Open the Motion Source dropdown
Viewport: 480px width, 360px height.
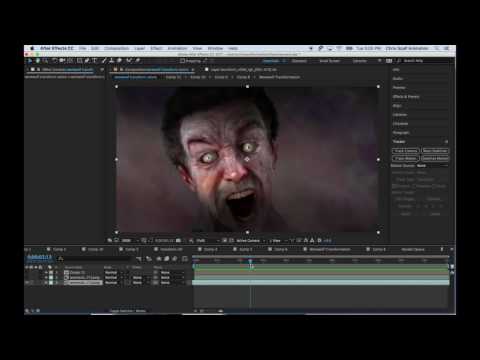(x=432, y=166)
